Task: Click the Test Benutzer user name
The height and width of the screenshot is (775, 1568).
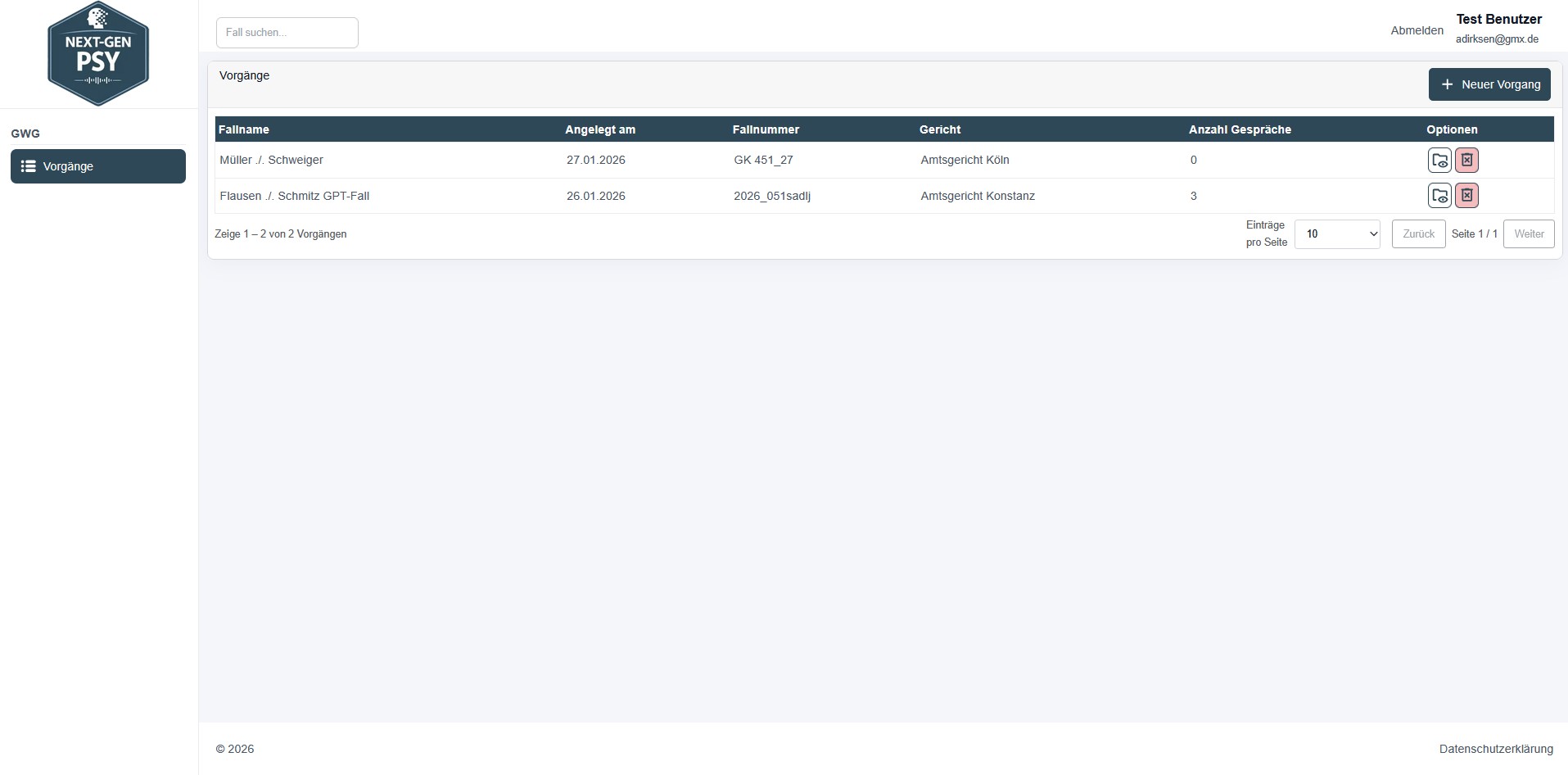Action: 1498,19
